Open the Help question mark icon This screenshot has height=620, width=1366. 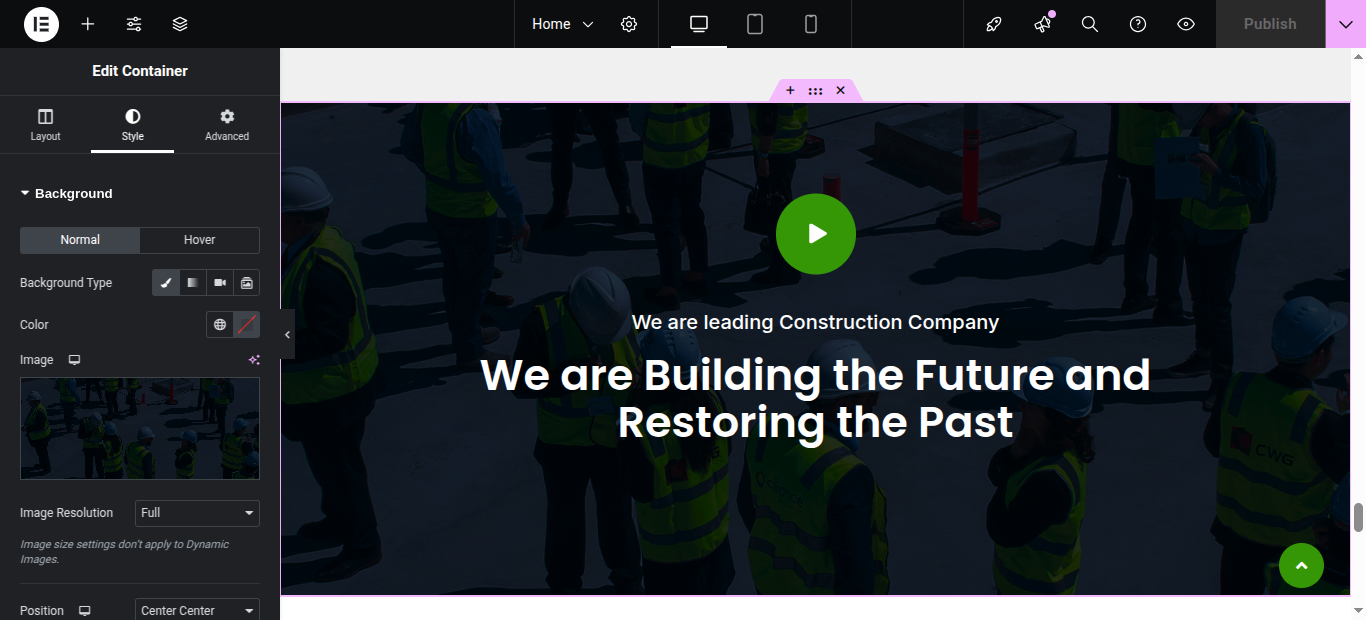point(1138,24)
